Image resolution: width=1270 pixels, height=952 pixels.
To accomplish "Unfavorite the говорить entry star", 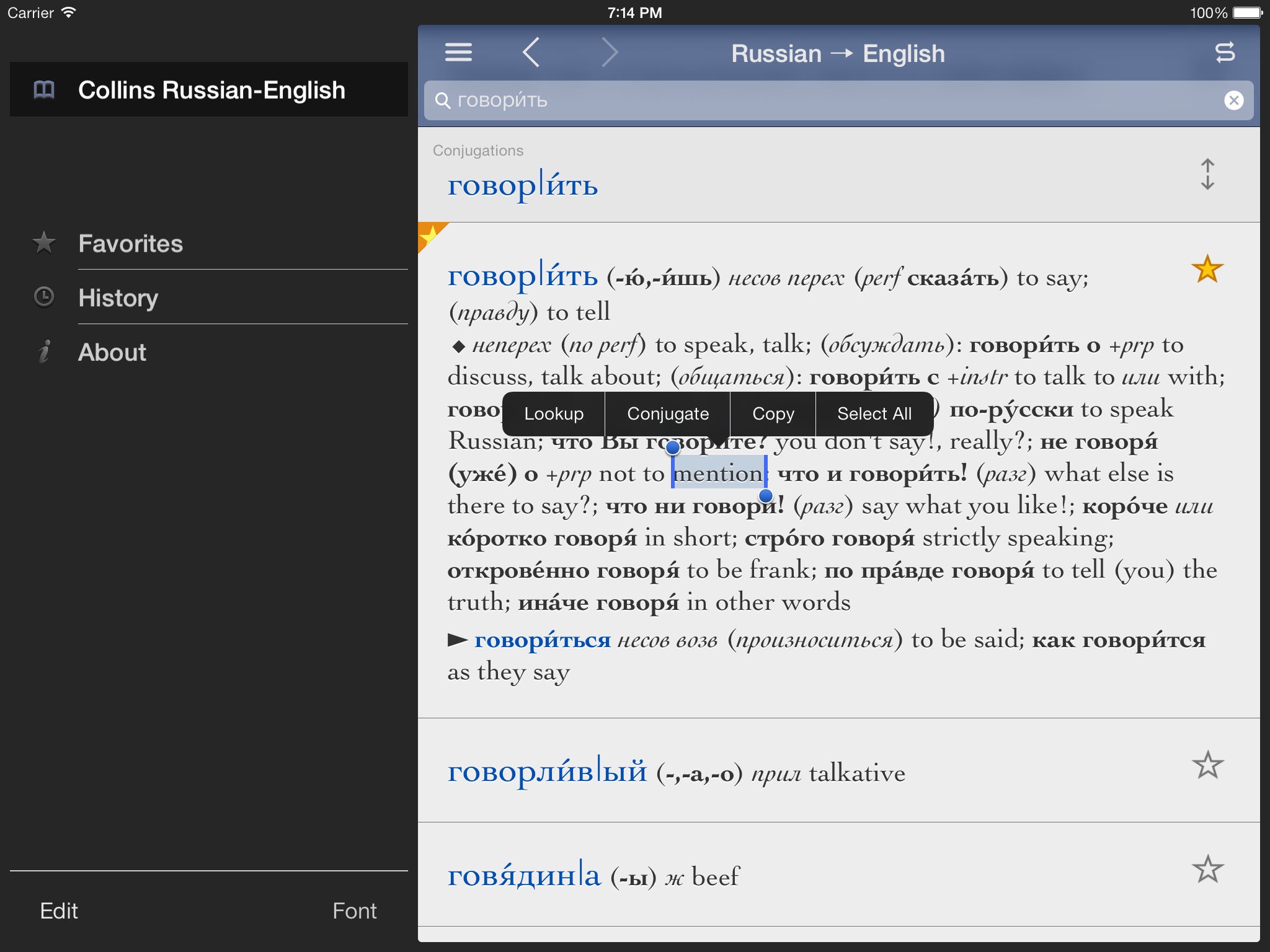I will (1207, 270).
